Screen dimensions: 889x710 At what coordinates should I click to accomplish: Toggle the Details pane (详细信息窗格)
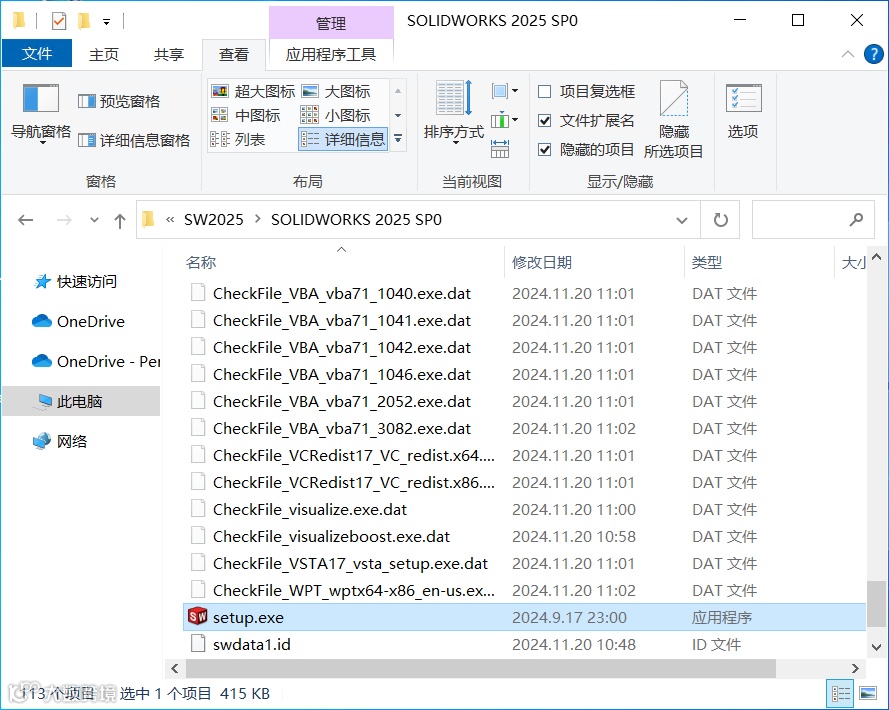(134, 140)
